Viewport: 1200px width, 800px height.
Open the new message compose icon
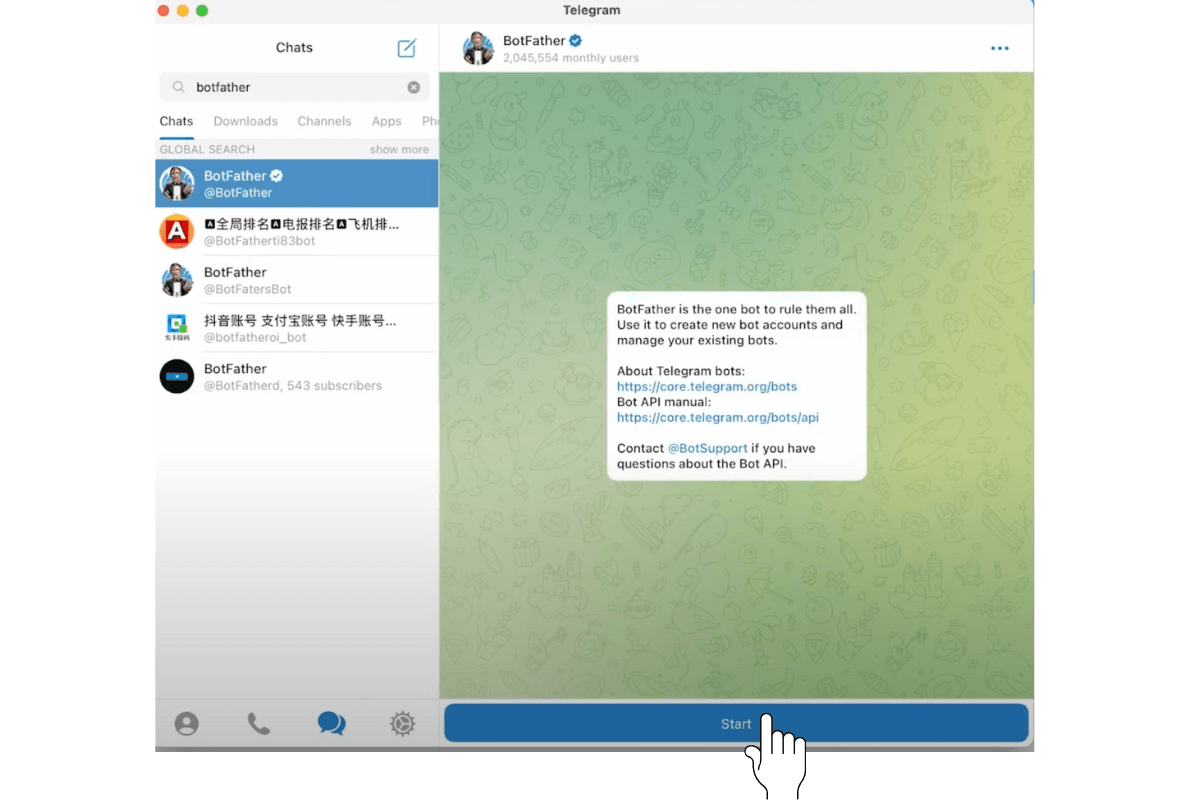coord(406,47)
